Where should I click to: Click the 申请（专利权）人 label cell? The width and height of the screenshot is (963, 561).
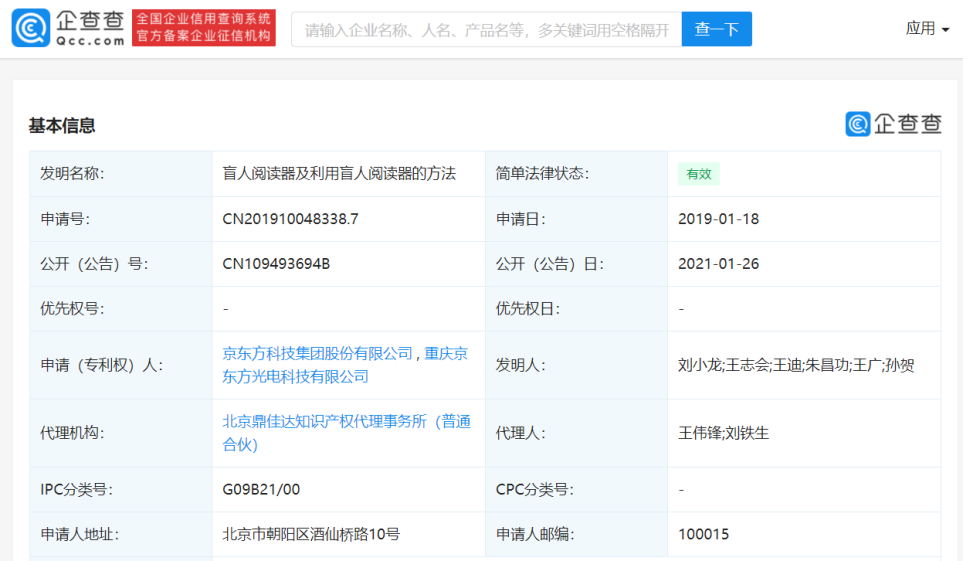coord(121,365)
